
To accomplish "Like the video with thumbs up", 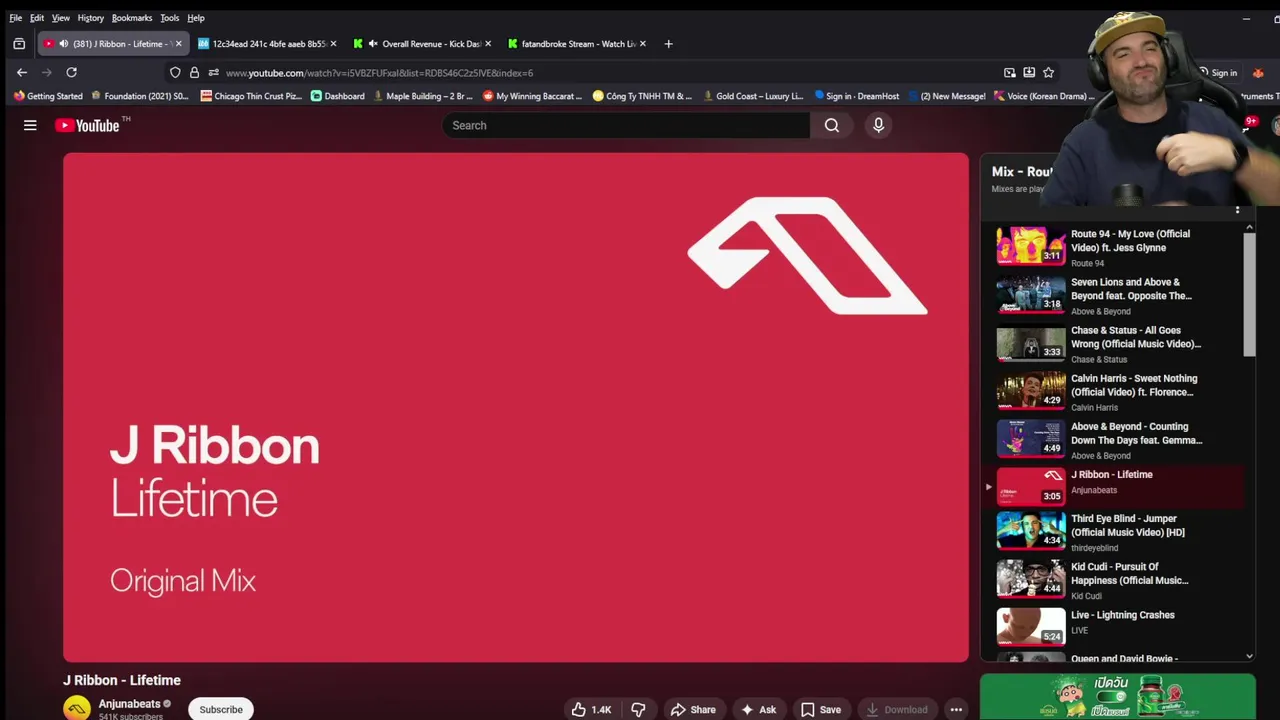I will [591, 709].
